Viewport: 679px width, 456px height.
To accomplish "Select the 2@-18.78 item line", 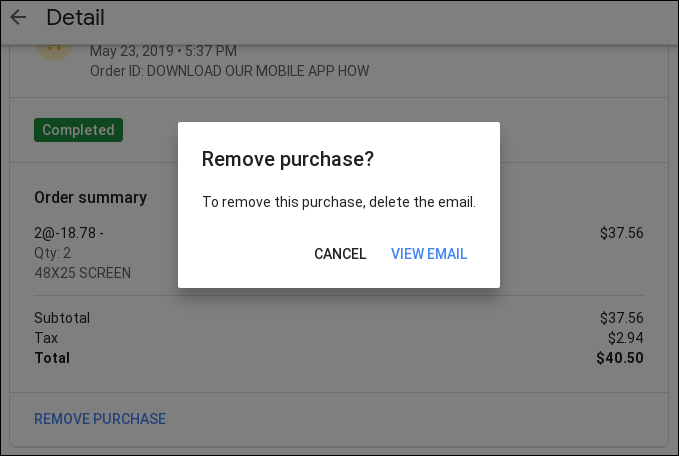I will click(x=69, y=233).
